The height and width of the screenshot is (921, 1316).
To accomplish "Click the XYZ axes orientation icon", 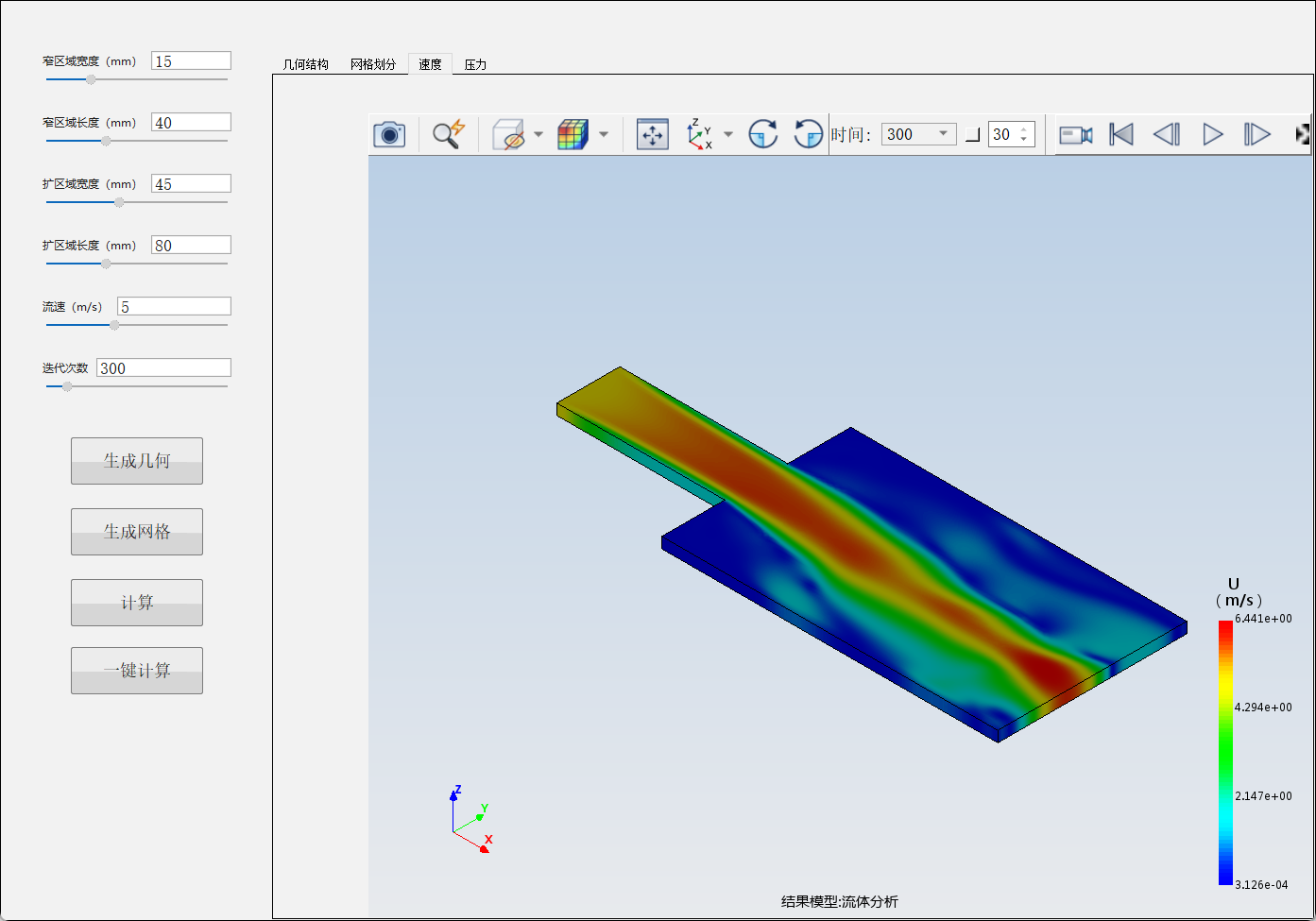I will (699, 134).
